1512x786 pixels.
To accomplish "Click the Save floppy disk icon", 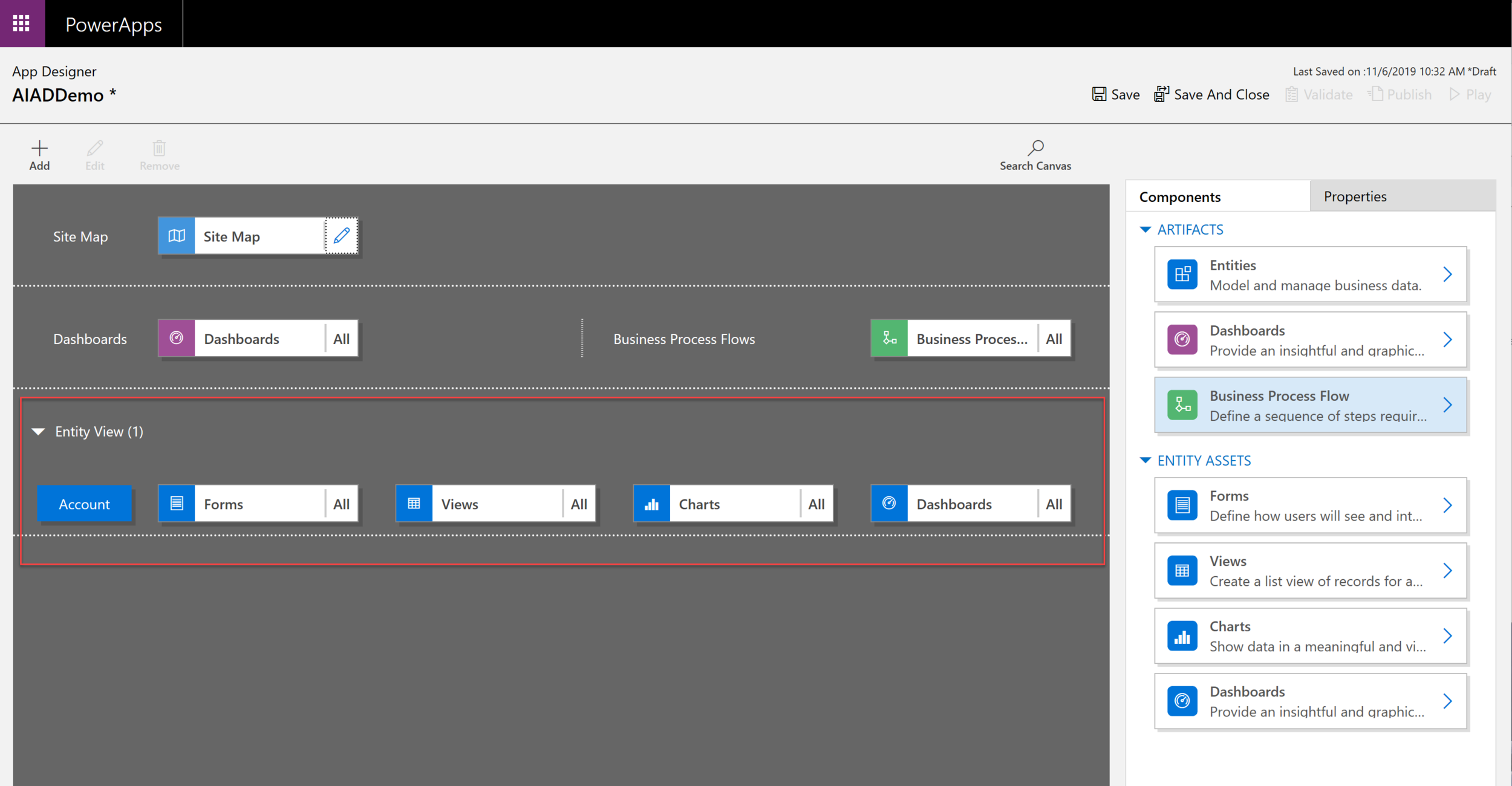I will pyautogui.click(x=1099, y=94).
